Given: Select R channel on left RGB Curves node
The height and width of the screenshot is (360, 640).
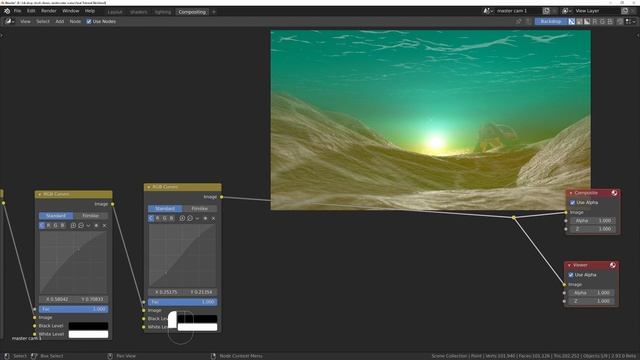Looking at the screenshot, I should [49, 225].
